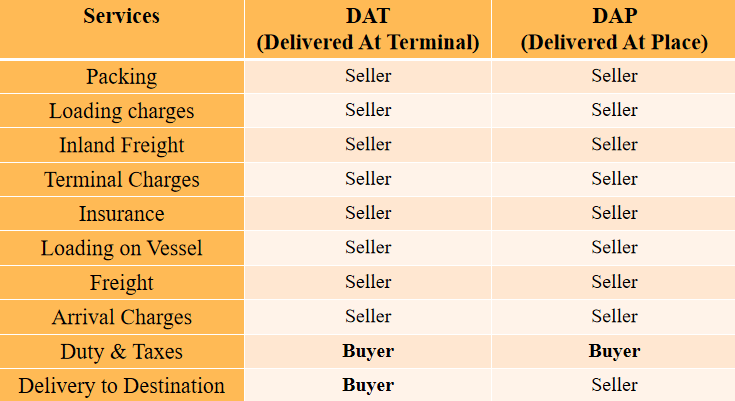
Task: Click the Insurance row label
Action: [x=121, y=214]
